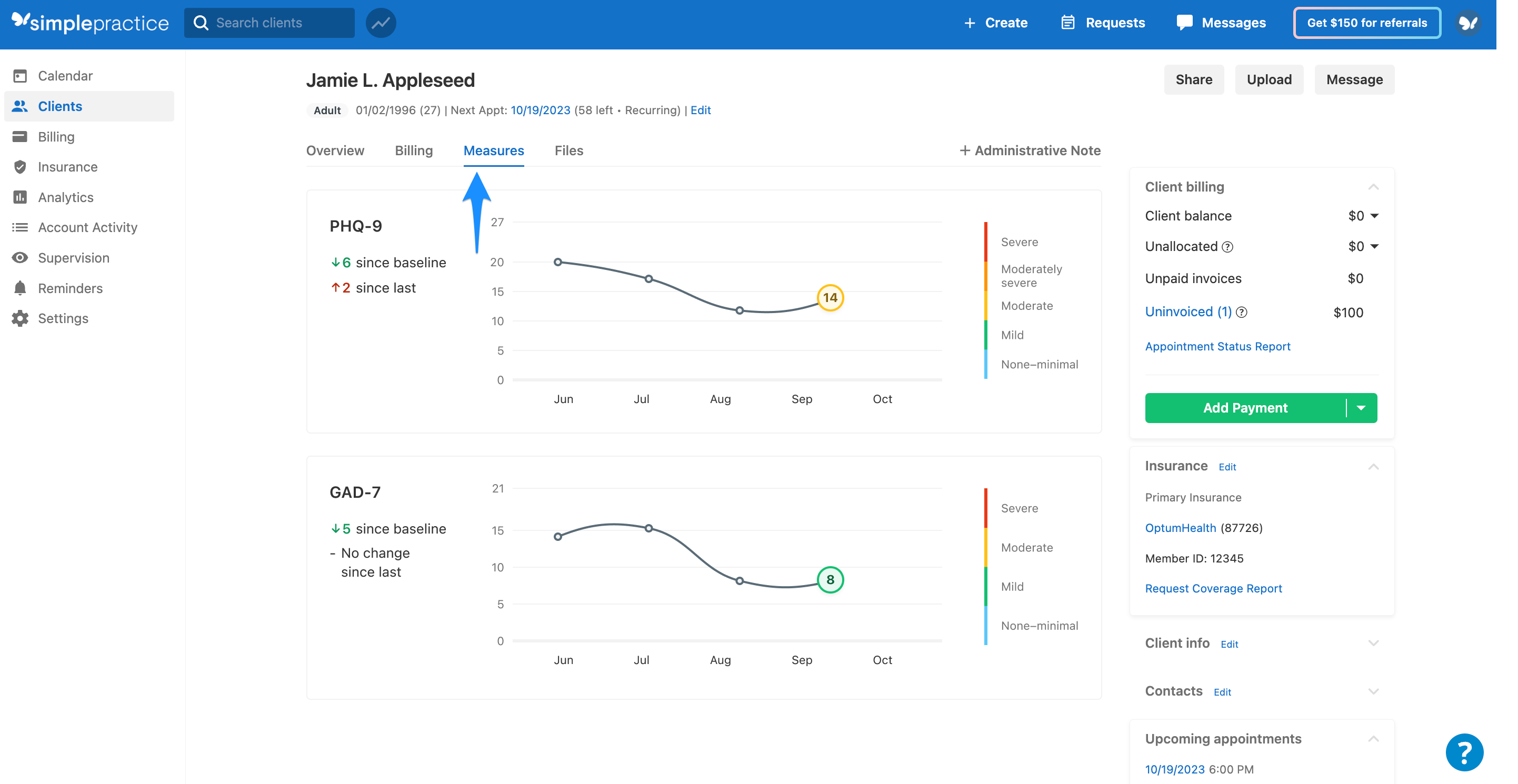This screenshot has width=1518, height=784.
Task: Open Requests via the clipboard icon
Action: (x=1069, y=23)
